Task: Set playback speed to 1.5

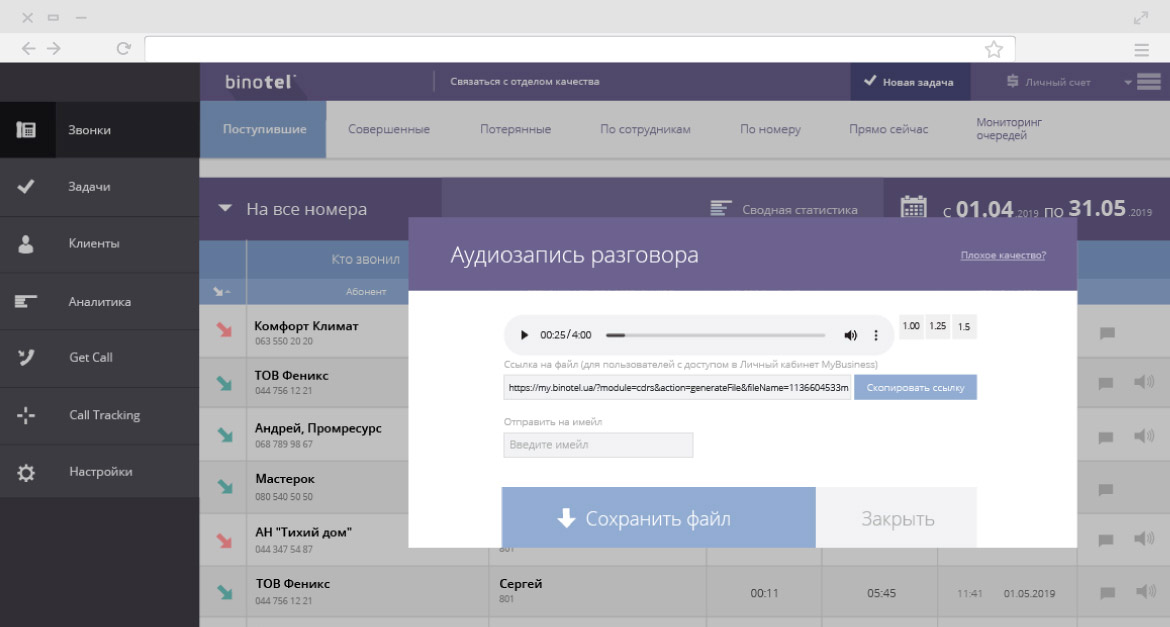Action: click(964, 327)
